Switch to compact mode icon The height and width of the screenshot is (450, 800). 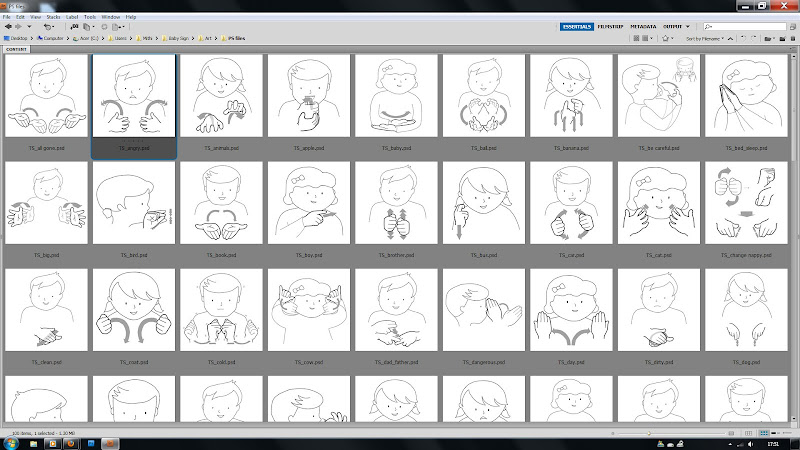(792, 27)
